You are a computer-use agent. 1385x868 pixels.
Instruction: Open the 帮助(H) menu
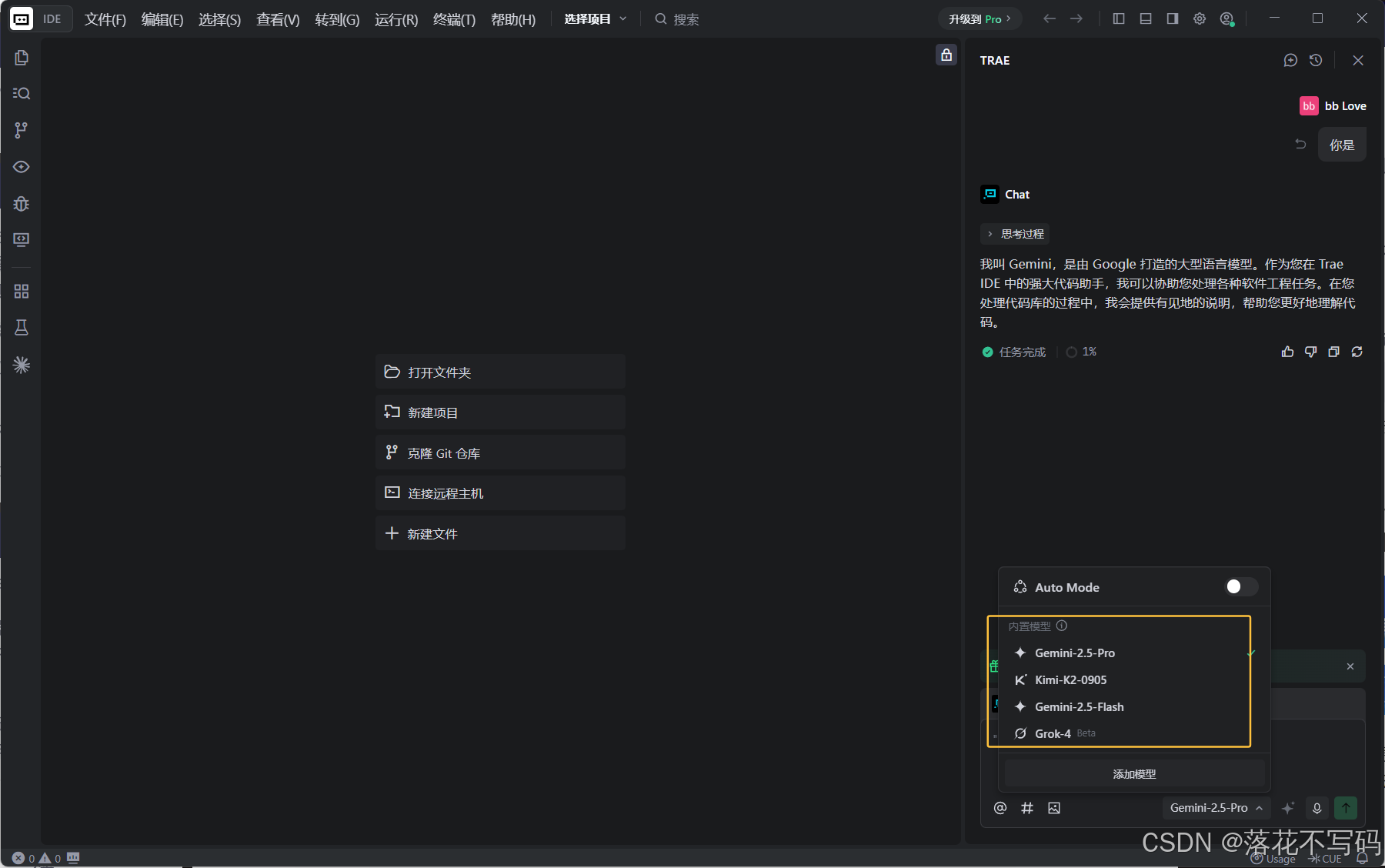pyautogui.click(x=513, y=19)
